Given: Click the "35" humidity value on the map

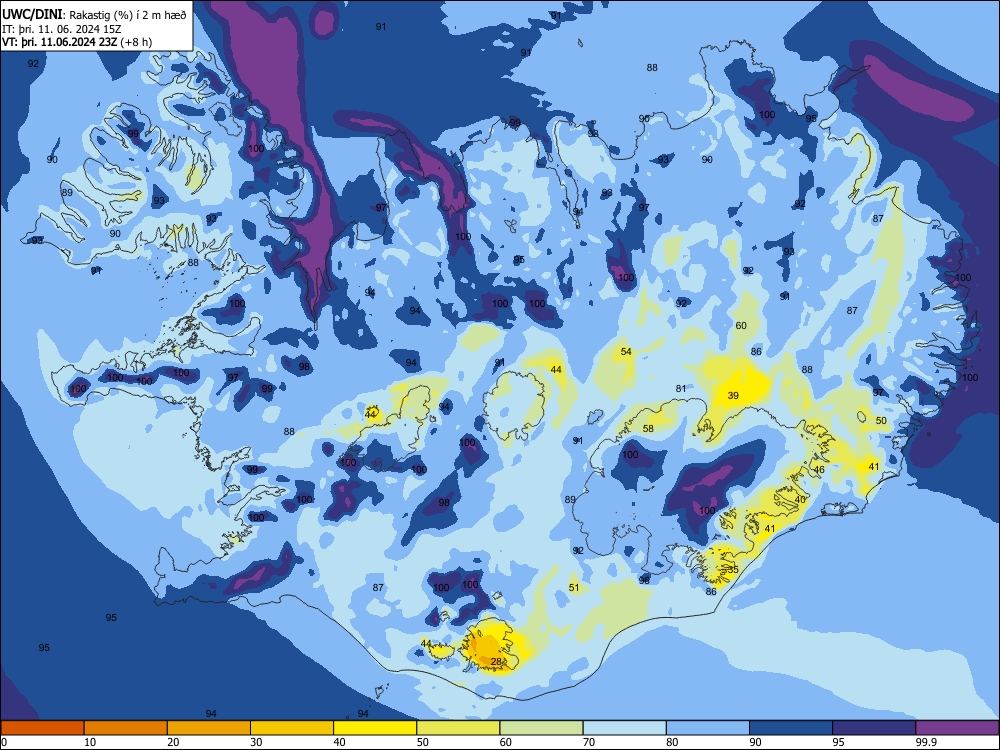Looking at the screenshot, I should coord(733,570).
